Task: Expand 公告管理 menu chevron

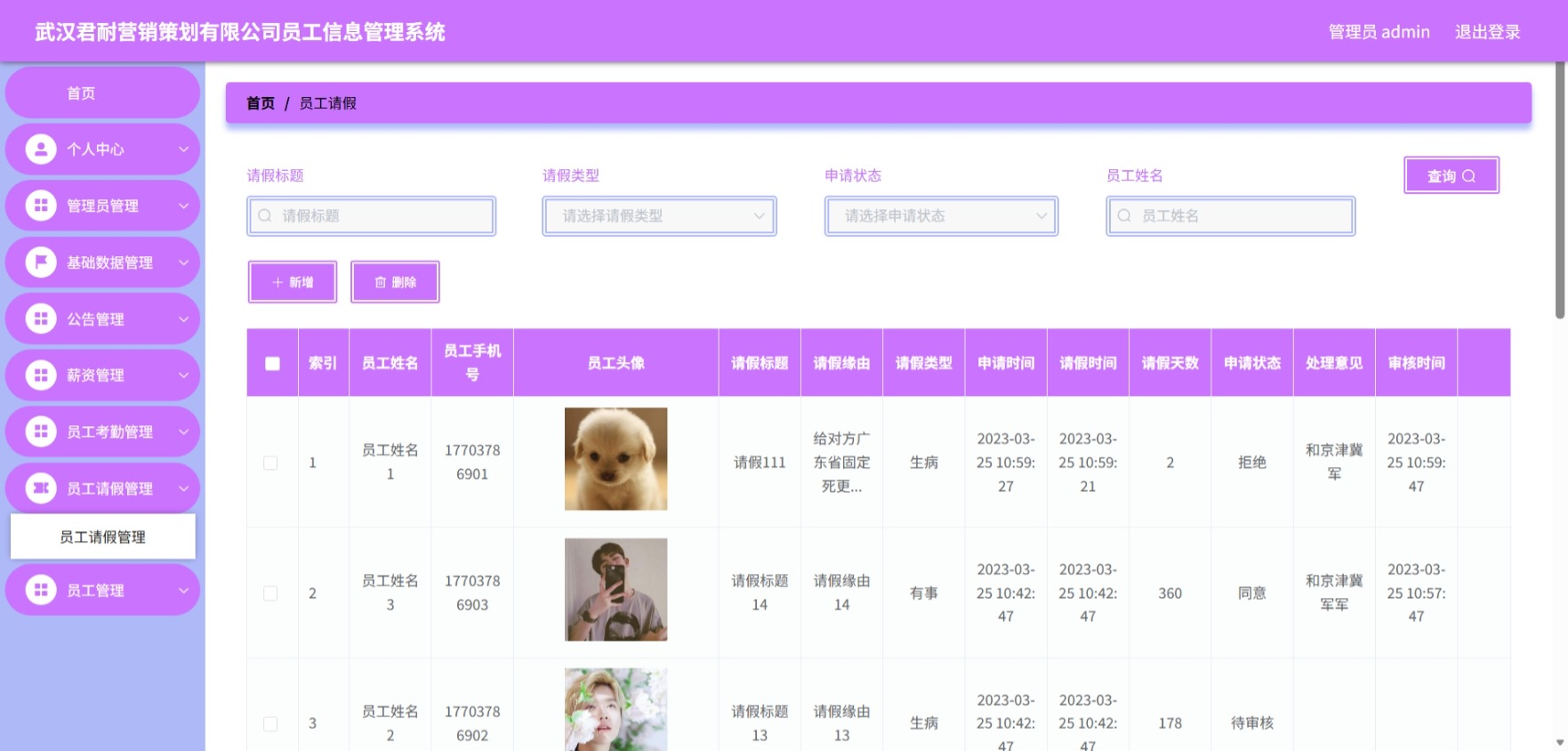Action: (x=183, y=319)
